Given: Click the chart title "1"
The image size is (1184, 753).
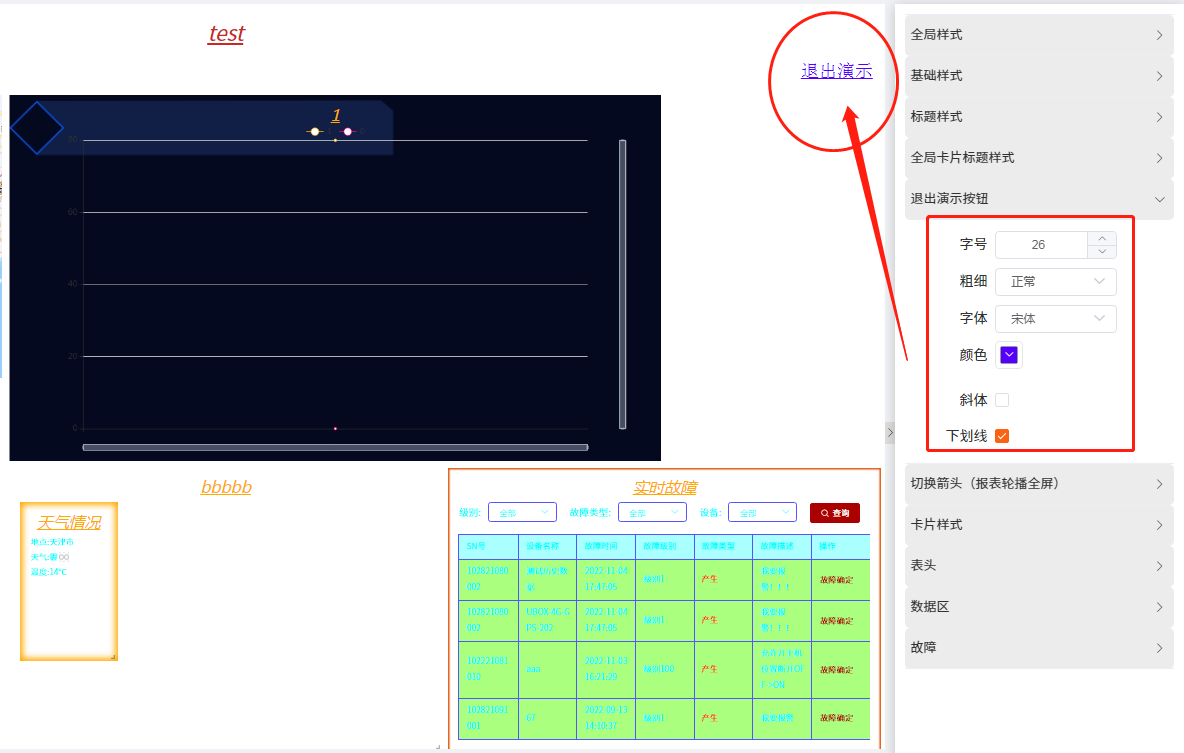Looking at the screenshot, I should (336, 116).
